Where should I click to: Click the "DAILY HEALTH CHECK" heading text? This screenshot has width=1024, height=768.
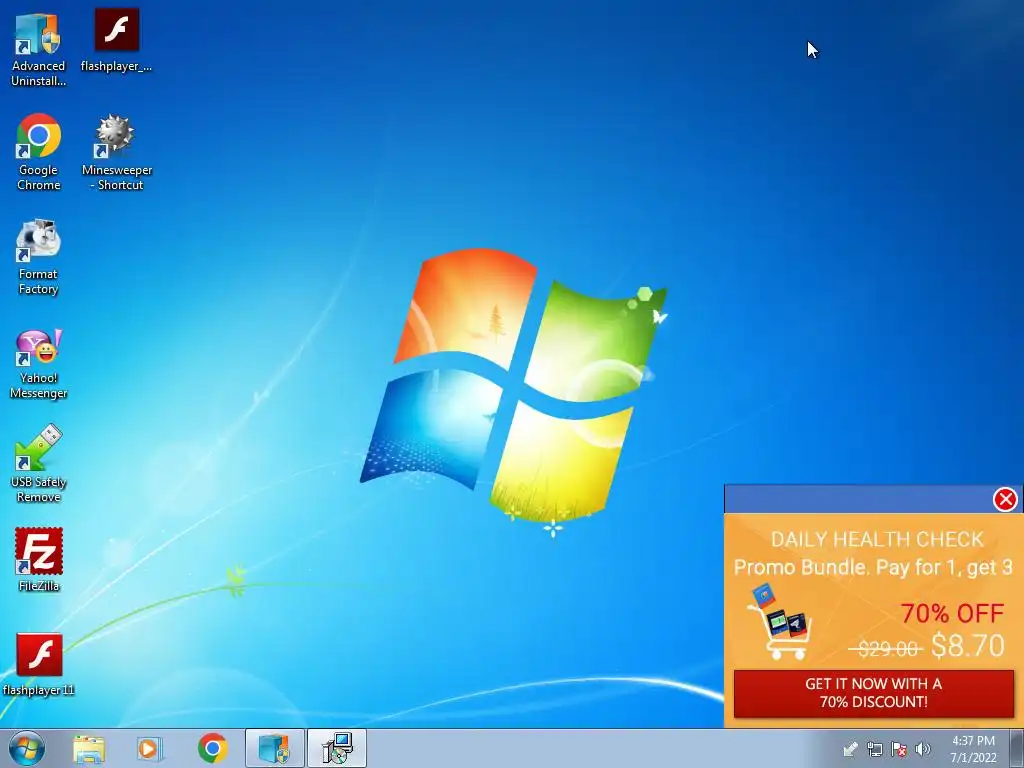click(x=877, y=539)
